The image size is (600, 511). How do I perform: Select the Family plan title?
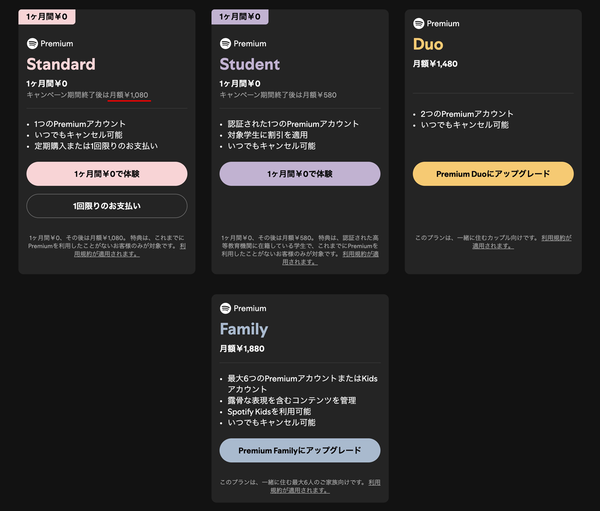pos(244,329)
